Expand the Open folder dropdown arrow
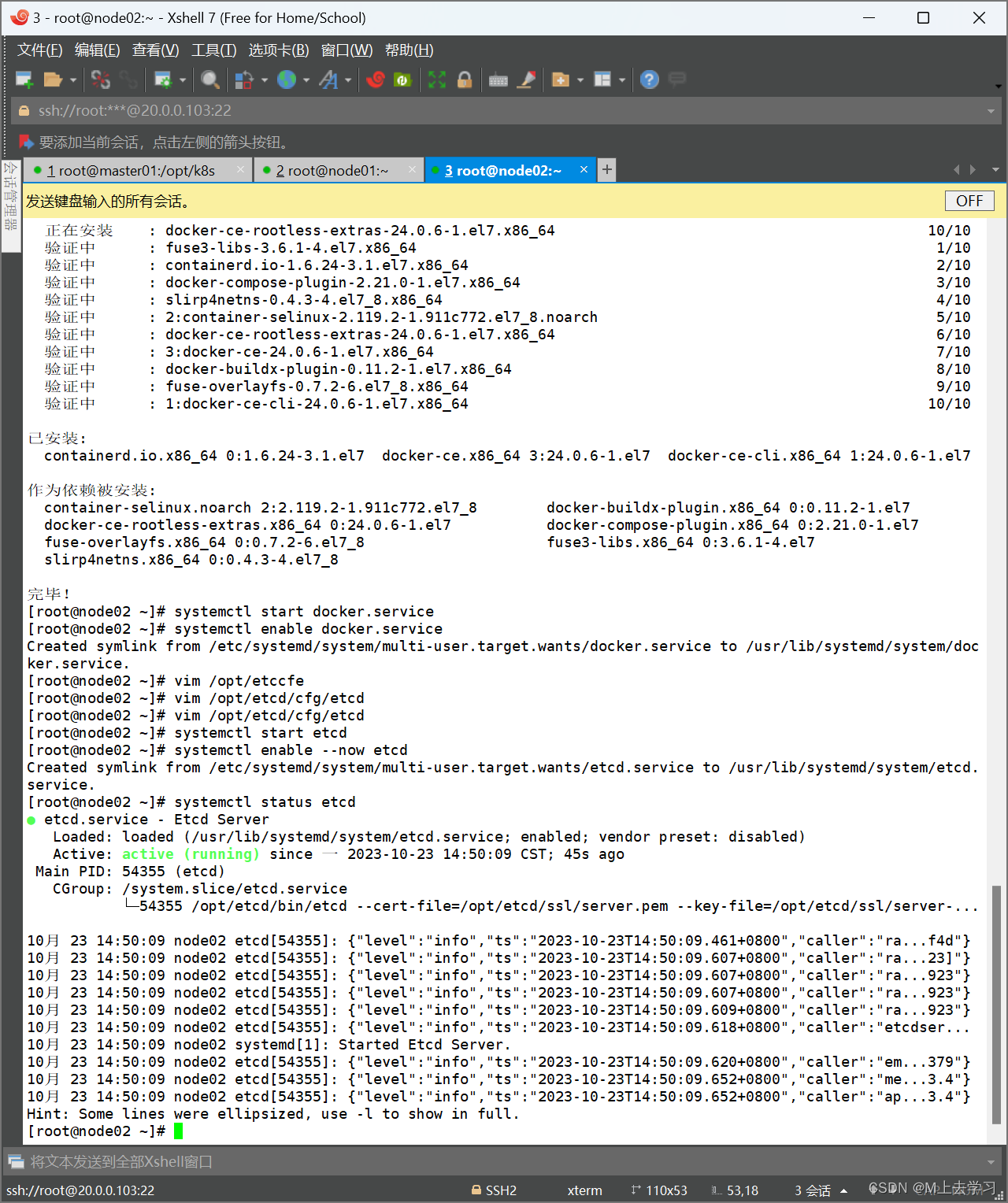 click(x=73, y=80)
